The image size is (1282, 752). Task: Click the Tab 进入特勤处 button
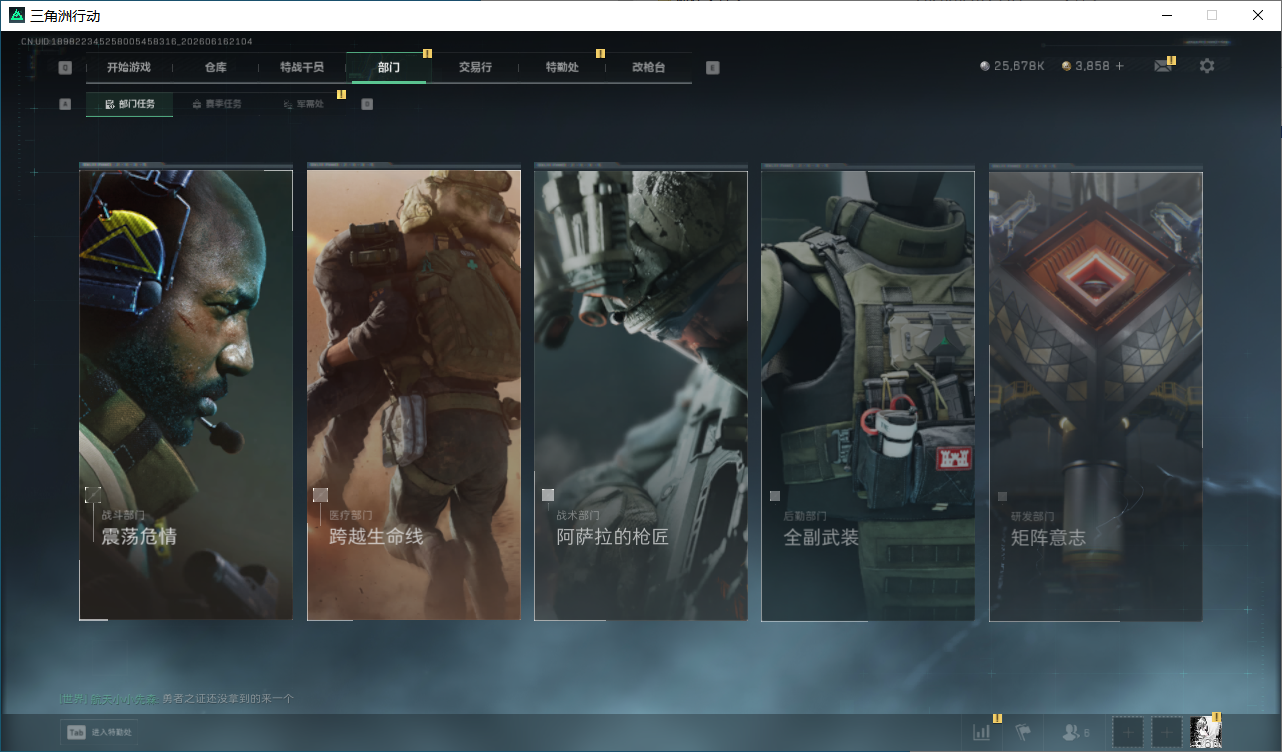[100, 732]
